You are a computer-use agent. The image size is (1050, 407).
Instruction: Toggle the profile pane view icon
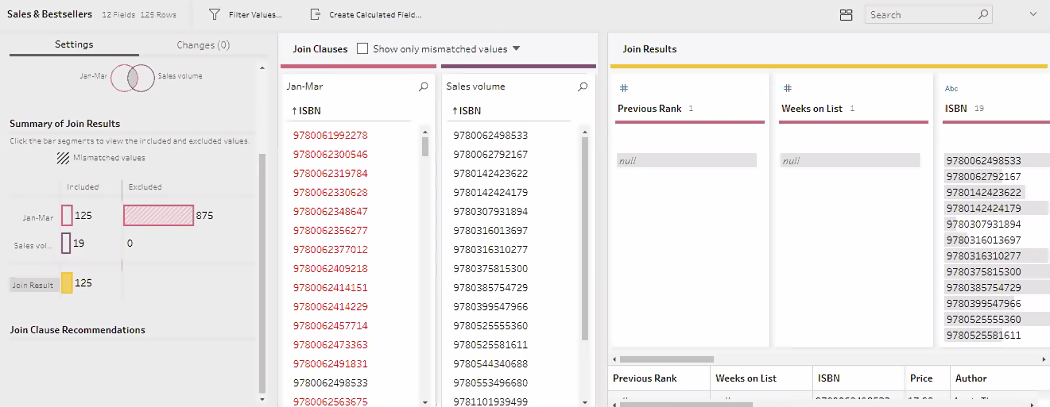click(846, 15)
